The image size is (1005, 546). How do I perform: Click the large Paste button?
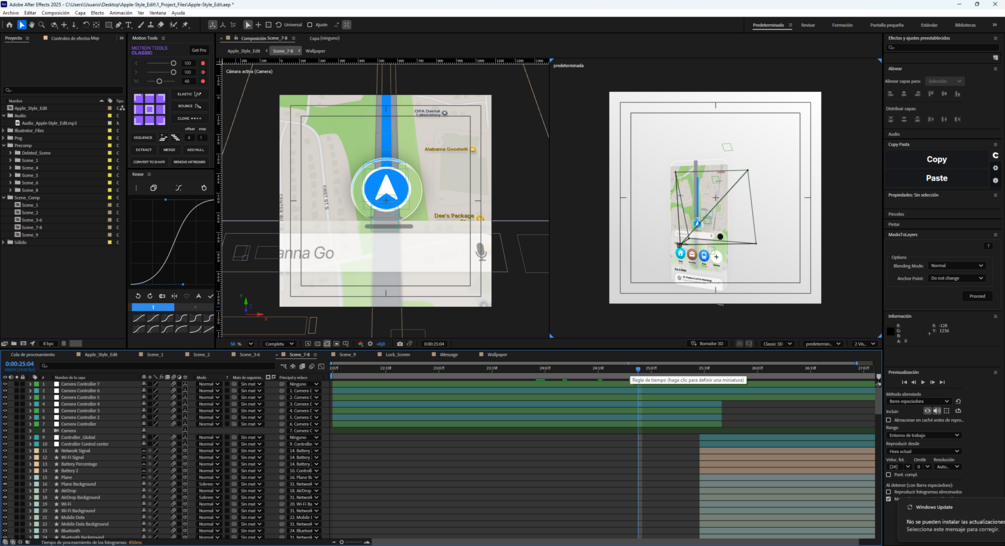936,178
